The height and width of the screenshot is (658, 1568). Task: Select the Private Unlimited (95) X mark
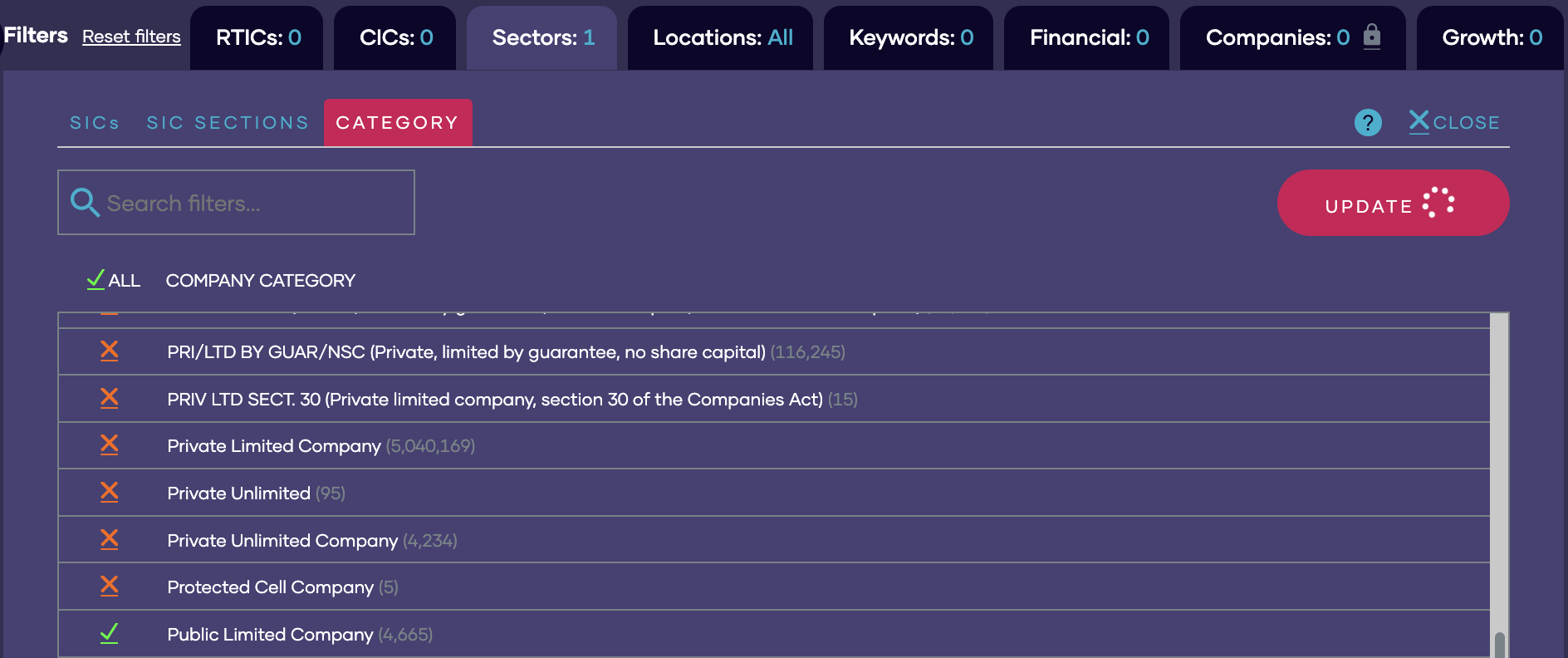click(x=109, y=493)
